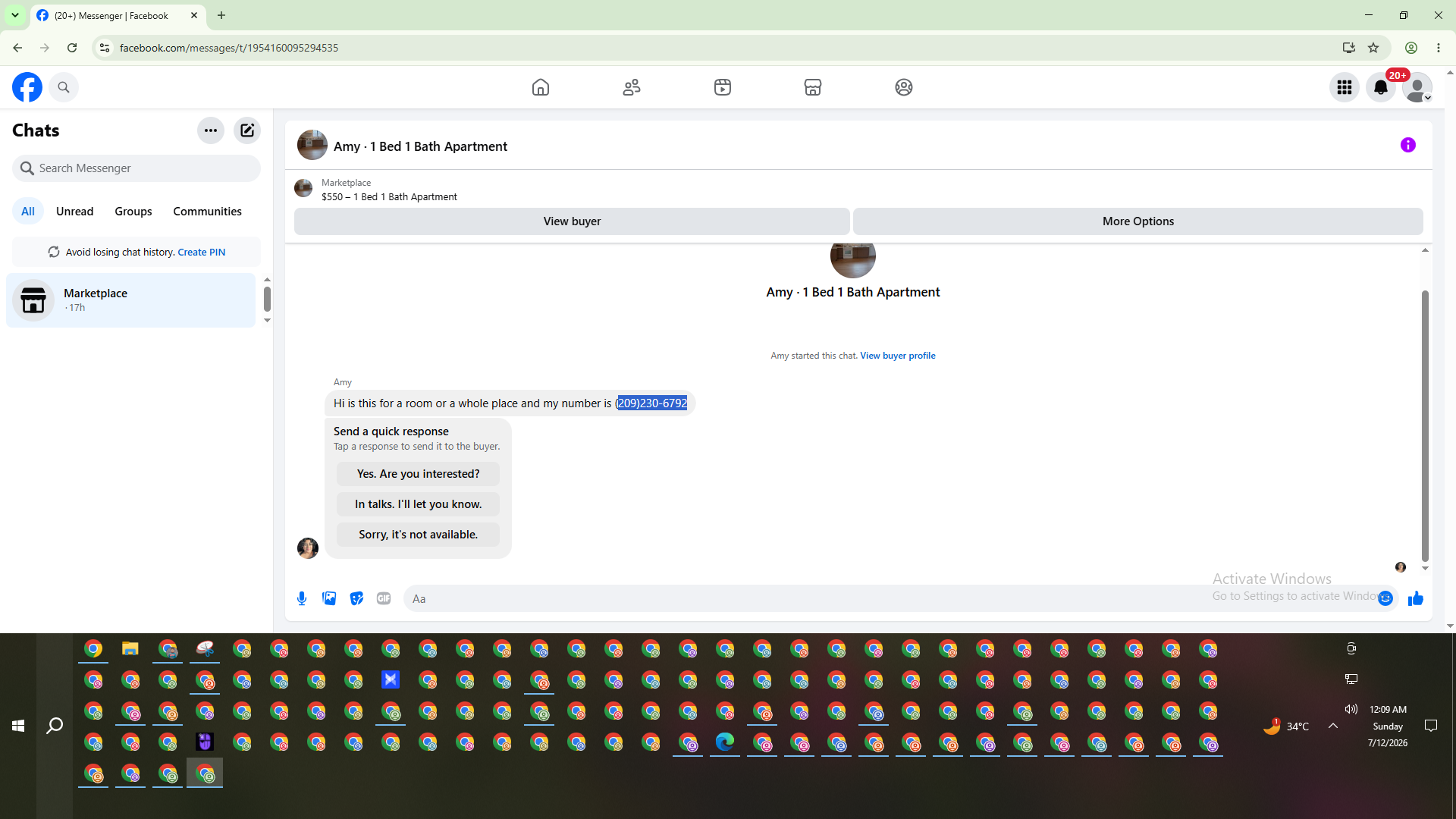Go to the Home feed icon
1456x819 pixels.
pyautogui.click(x=541, y=87)
